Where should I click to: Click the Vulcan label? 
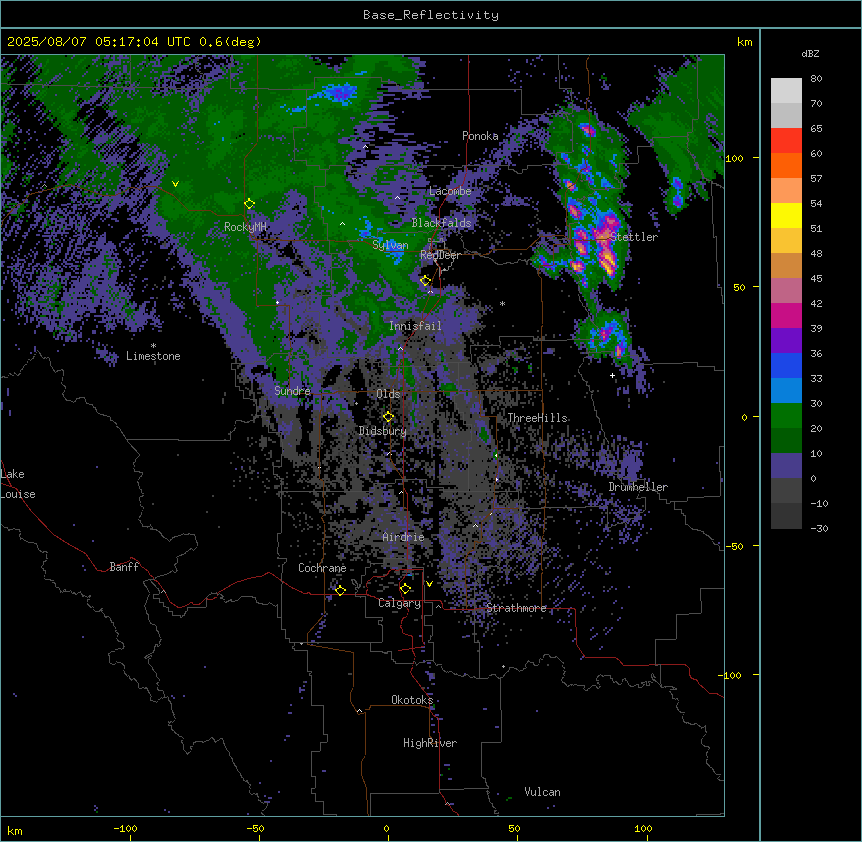click(543, 792)
